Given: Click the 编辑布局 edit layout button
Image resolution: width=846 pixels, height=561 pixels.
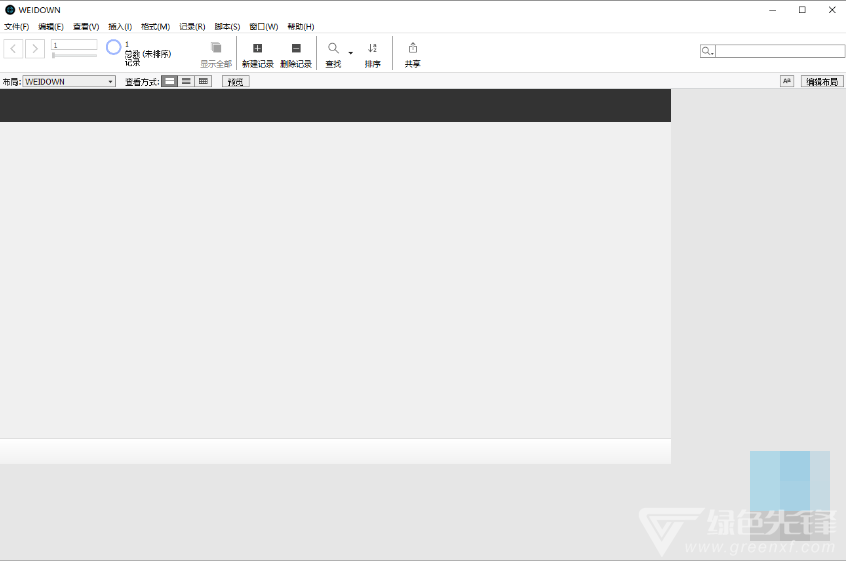Looking at the screenshot, I should [x=822, y=82].
